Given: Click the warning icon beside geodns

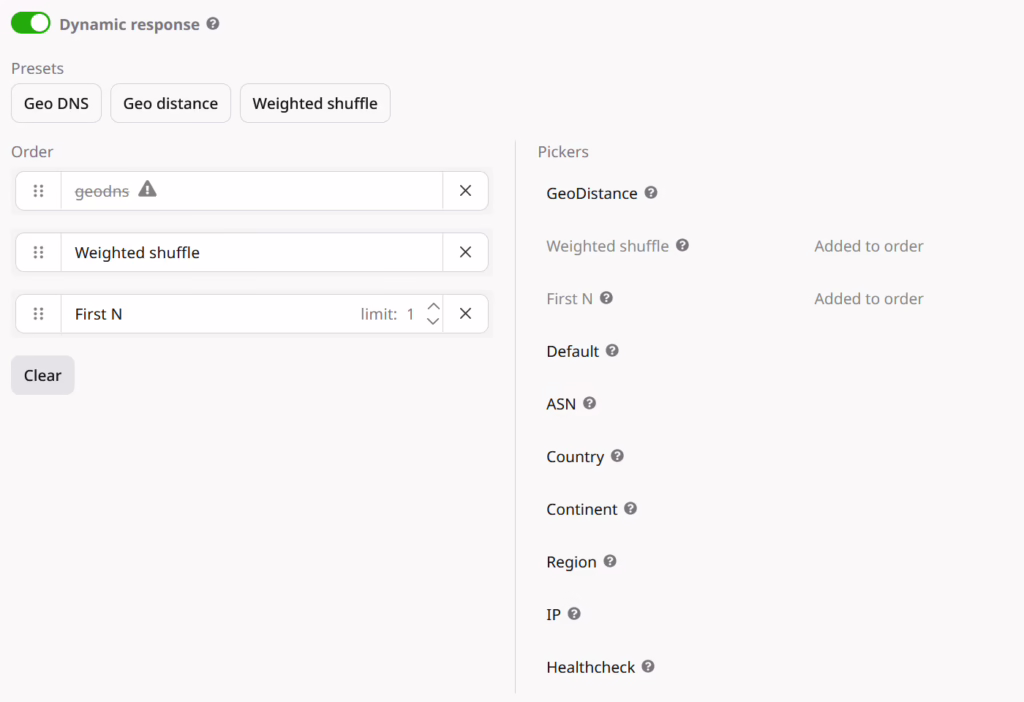Looking at the screenshot, I should coord(147,189).
